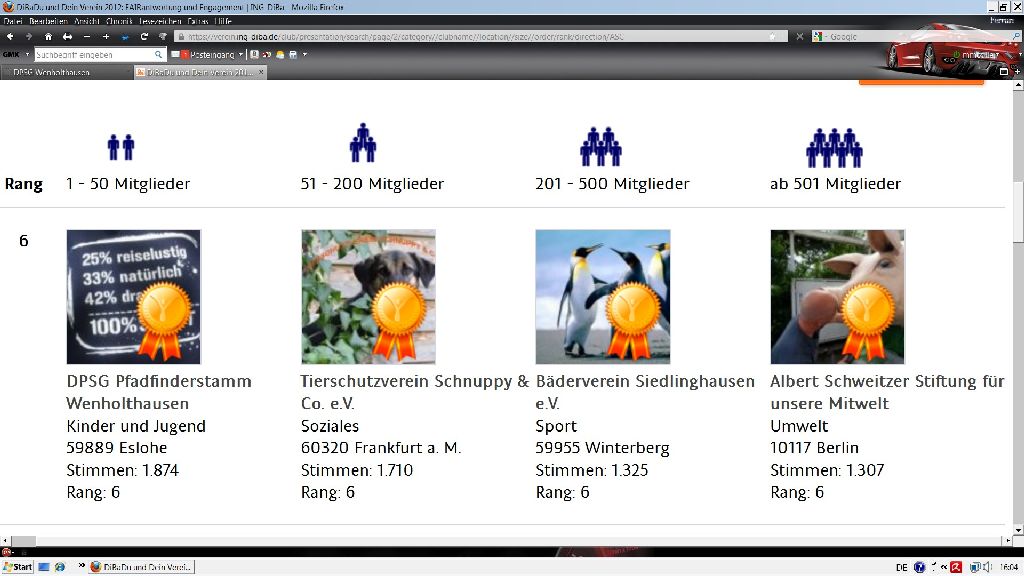This screenshot has width=1024, height=576.
Task: Open Bäderverein Siedlinghausen e.V. link
Action: pyautogui.click(x=645, y=392)
